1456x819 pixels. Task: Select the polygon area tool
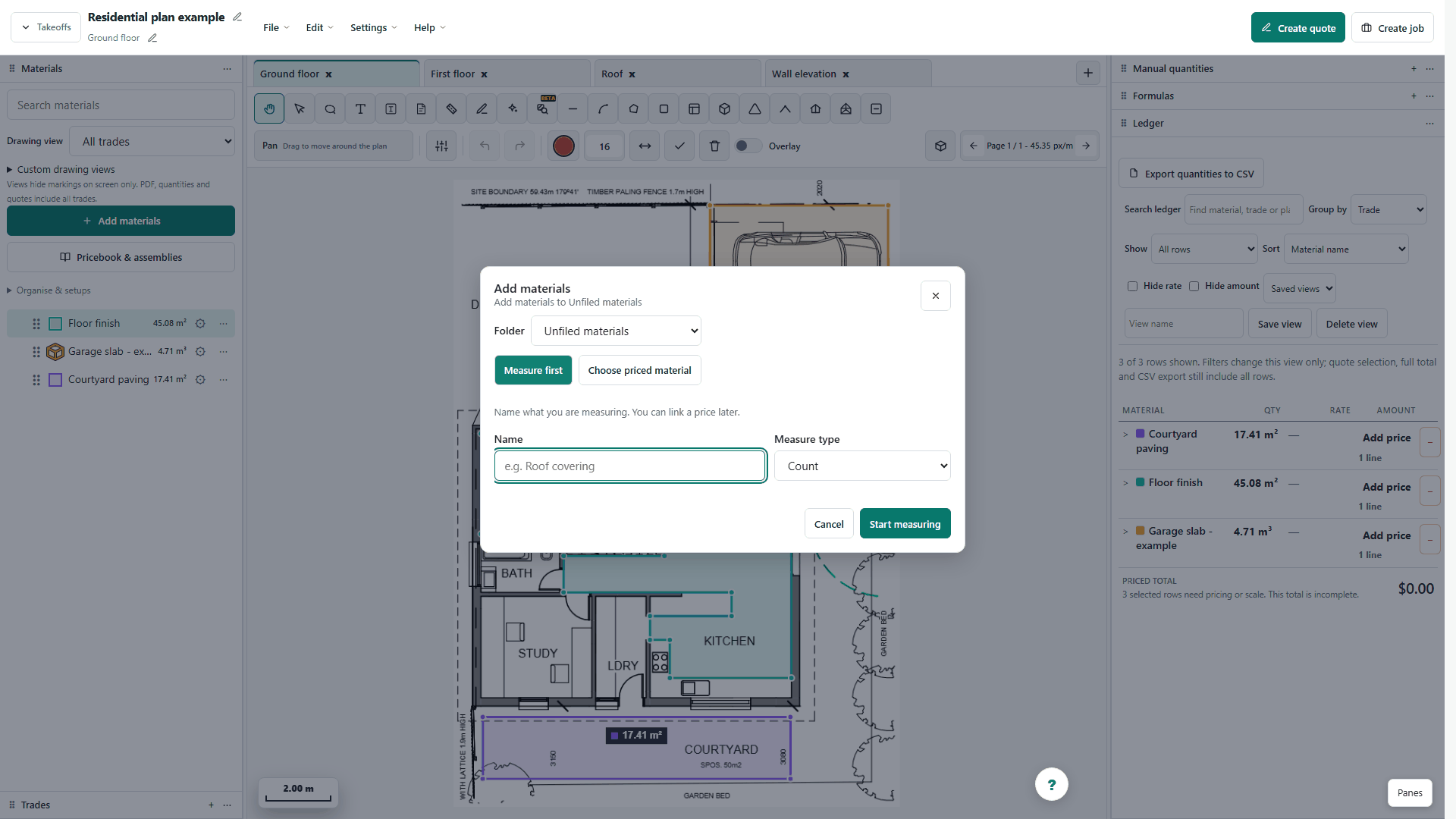(x=633, y=109)
